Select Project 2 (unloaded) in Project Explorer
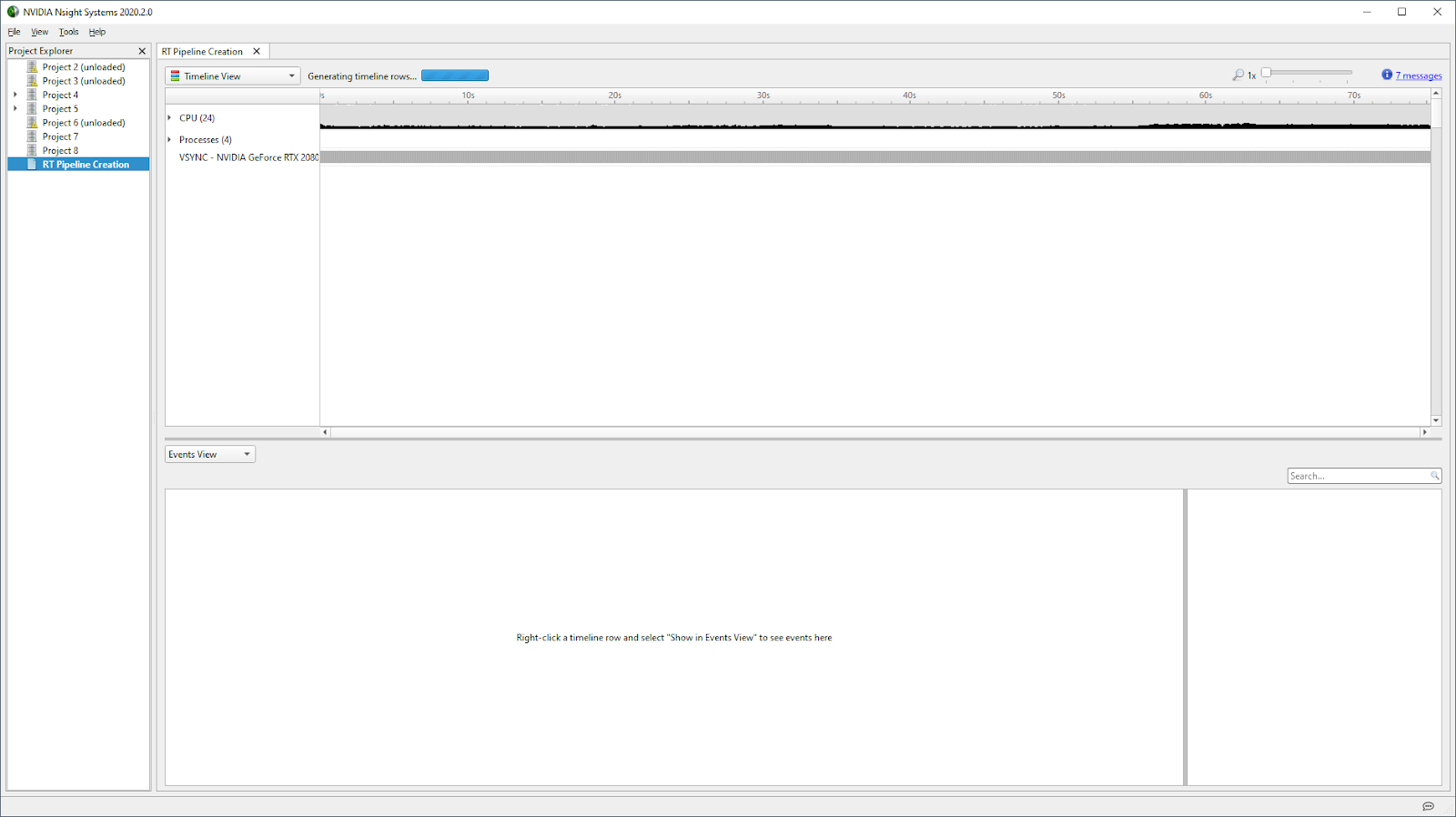The image size is (1456, 817). [84, 67]
